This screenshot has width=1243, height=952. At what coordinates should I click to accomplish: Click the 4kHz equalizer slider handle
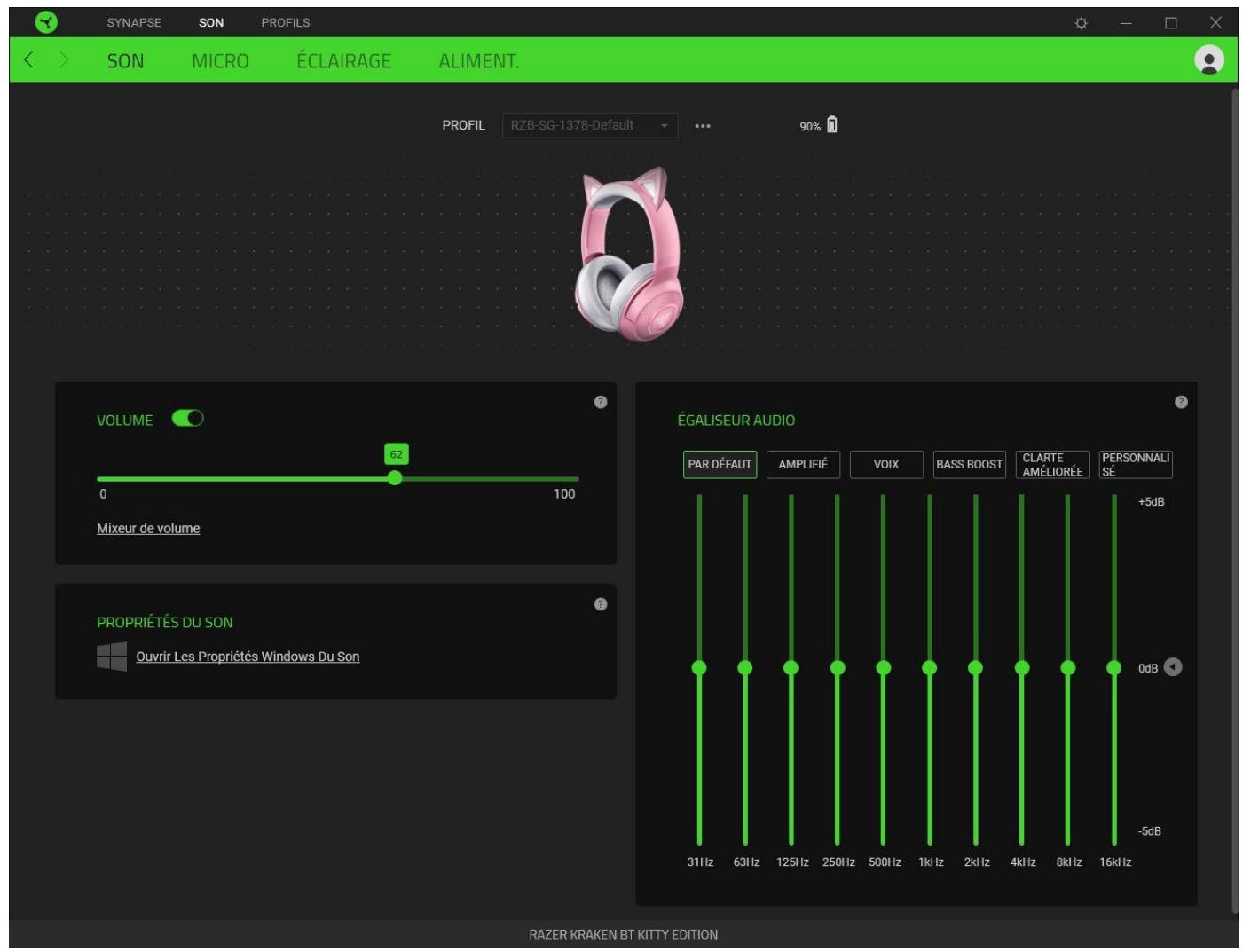(1022, 667)
